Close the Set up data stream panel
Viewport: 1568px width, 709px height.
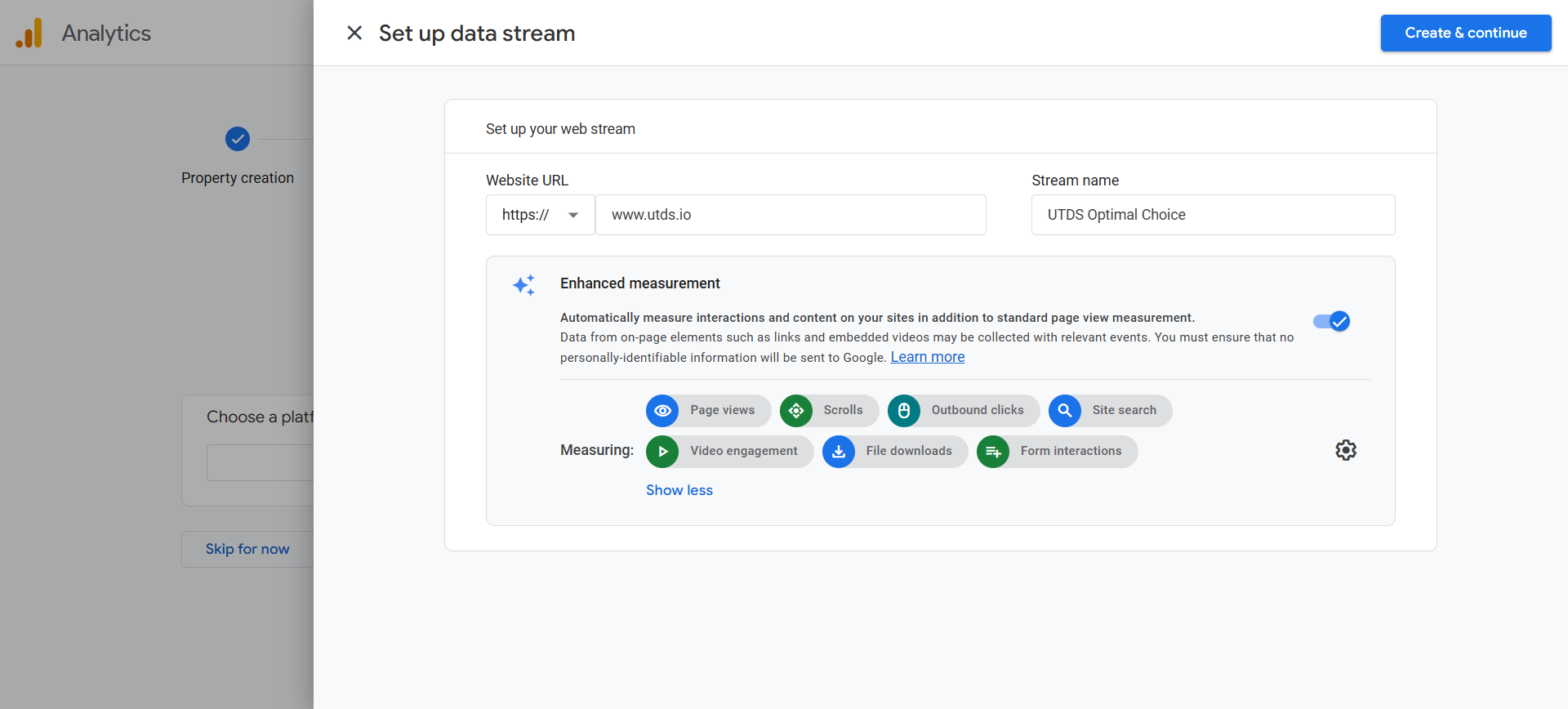pyautogui.click(x=354, y=33)
